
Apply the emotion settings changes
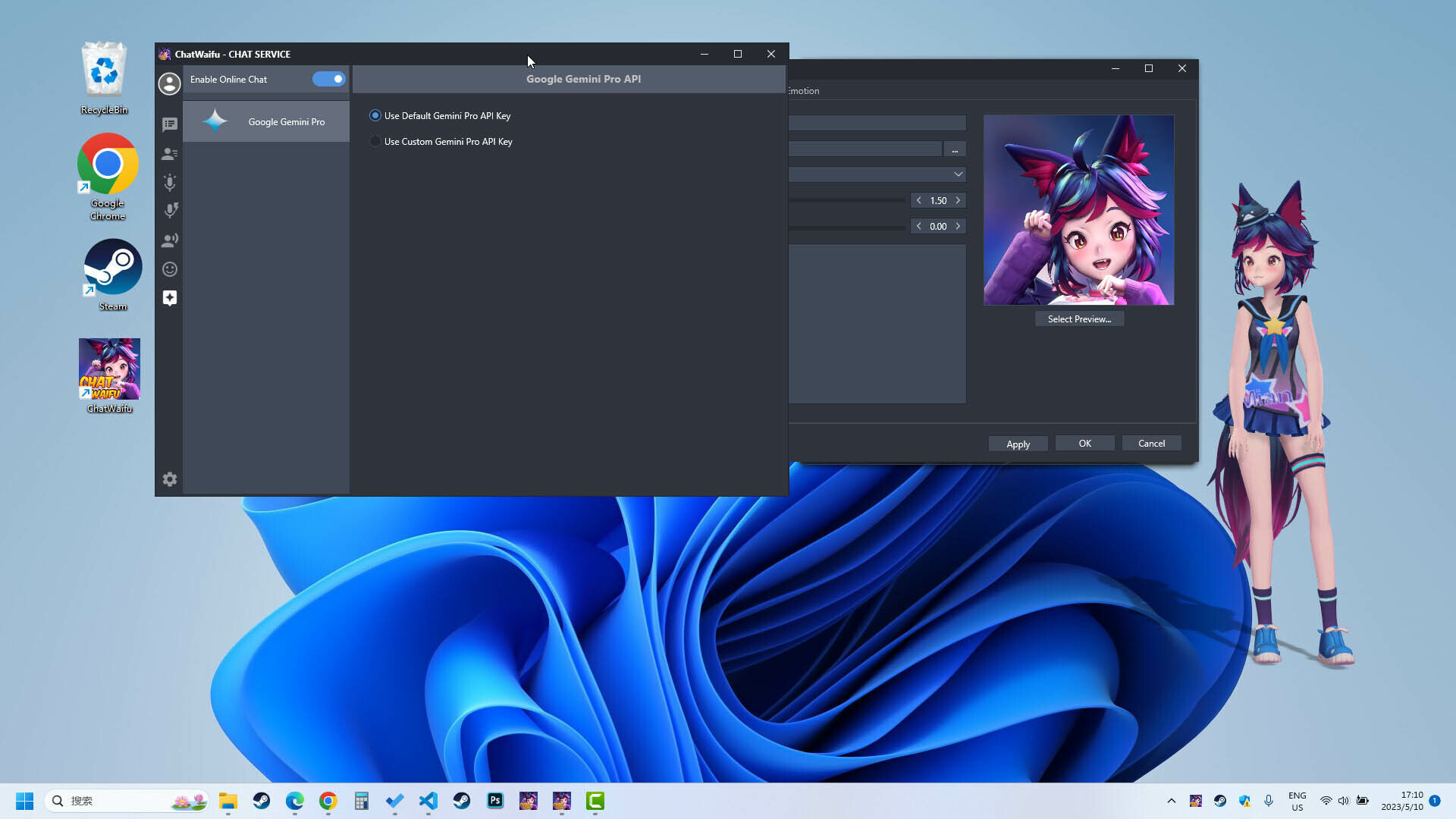coord(1018,443)
